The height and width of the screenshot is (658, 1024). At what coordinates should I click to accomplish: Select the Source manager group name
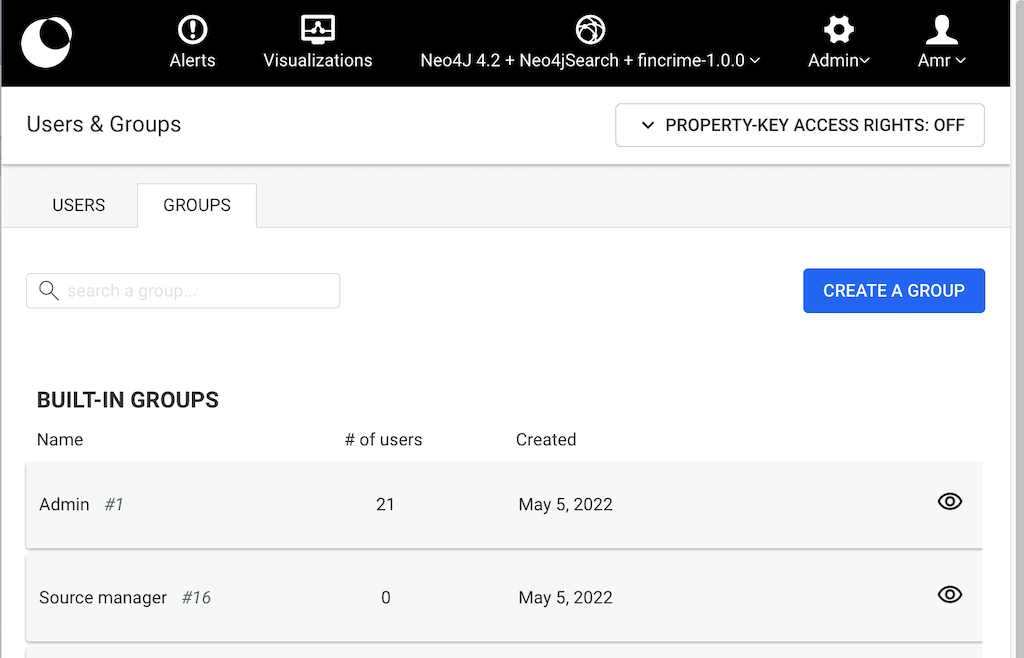103,598
